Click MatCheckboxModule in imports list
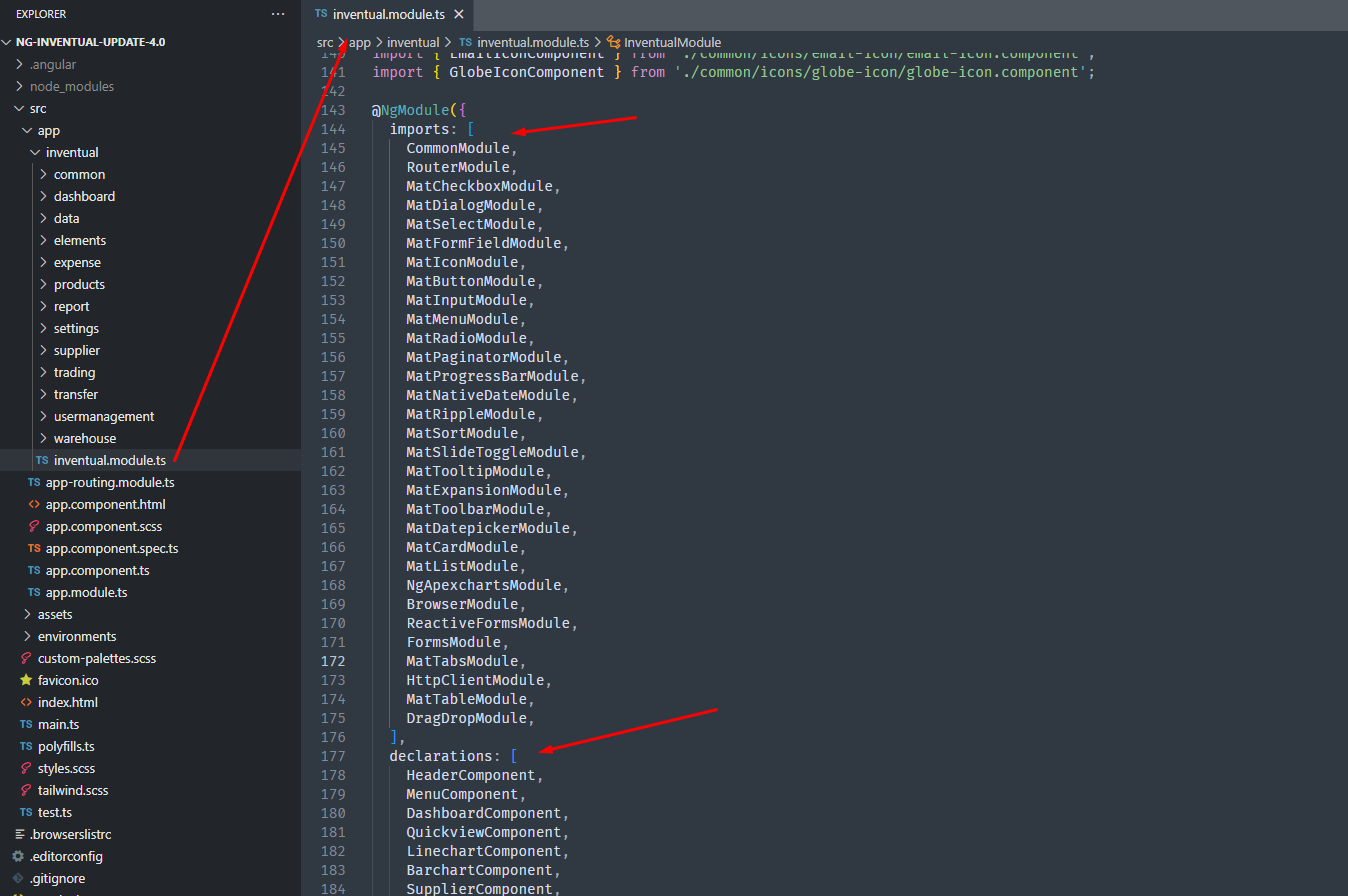 (x=480, y=186)
